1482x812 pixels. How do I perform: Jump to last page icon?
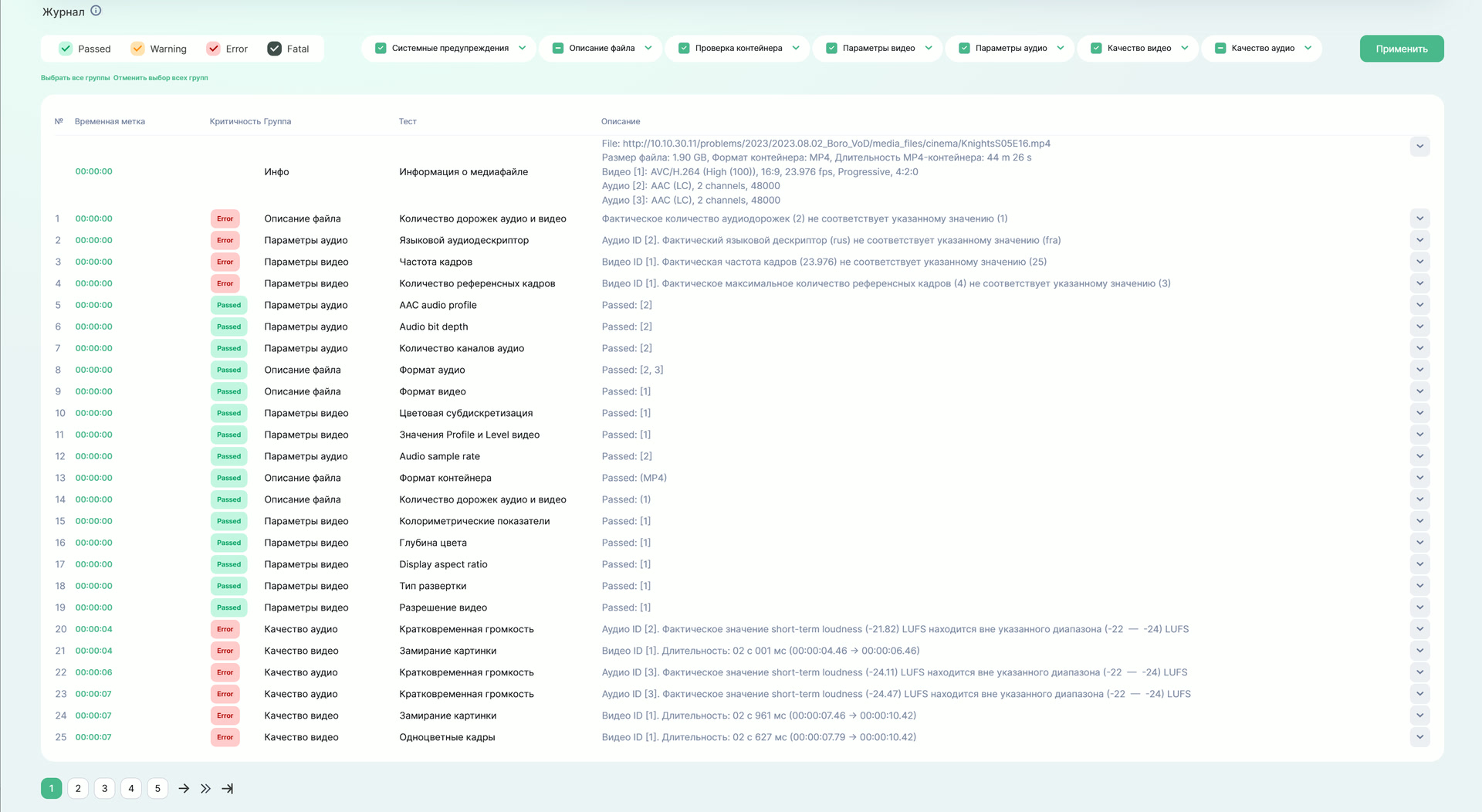[228, 788]
